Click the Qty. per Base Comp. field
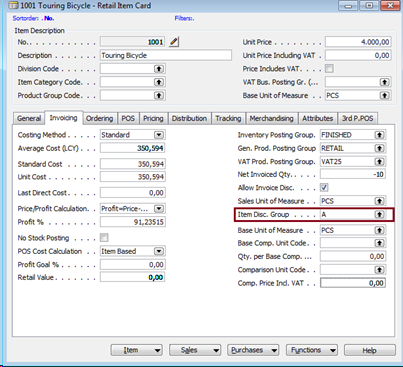The image size is (403, 367). (x=353, y=256)
